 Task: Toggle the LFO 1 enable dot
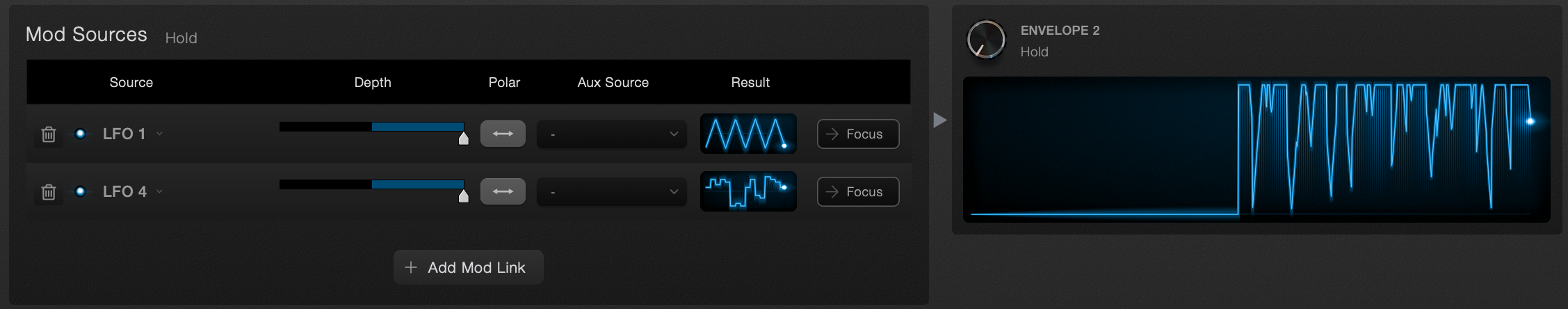coord(81,134)
